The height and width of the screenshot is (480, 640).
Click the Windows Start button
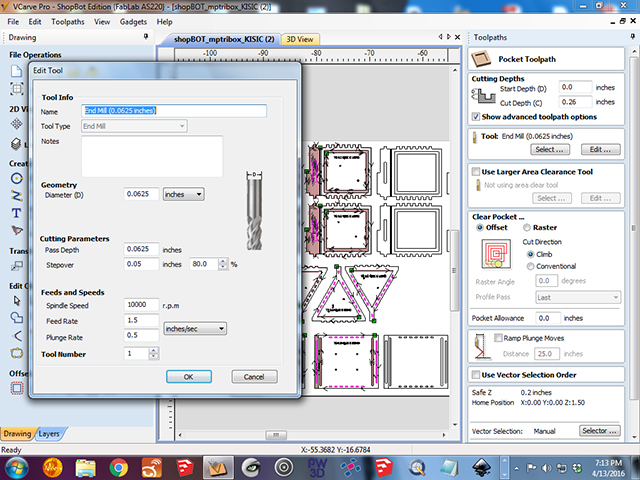coord(16,468)
